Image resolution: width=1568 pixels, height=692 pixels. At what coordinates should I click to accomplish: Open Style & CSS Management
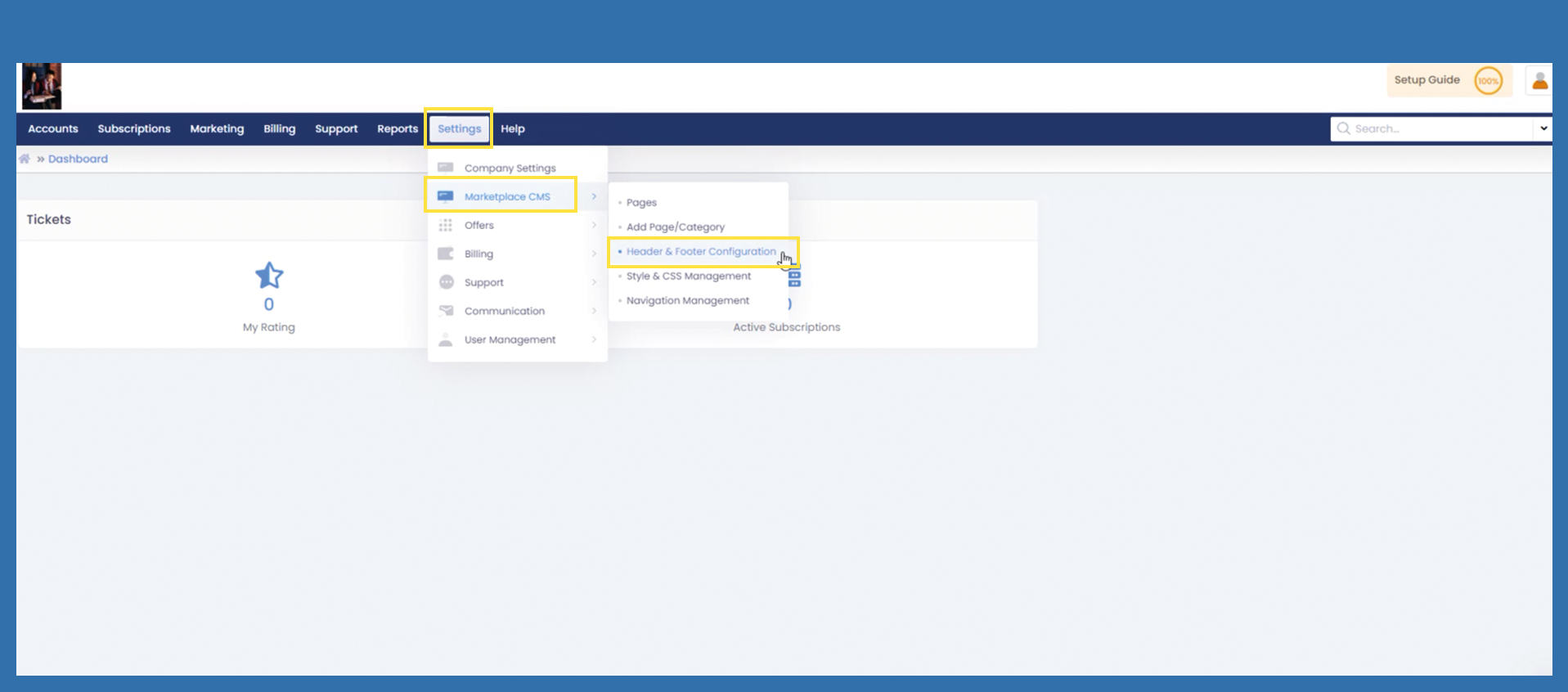pos(688,276)
